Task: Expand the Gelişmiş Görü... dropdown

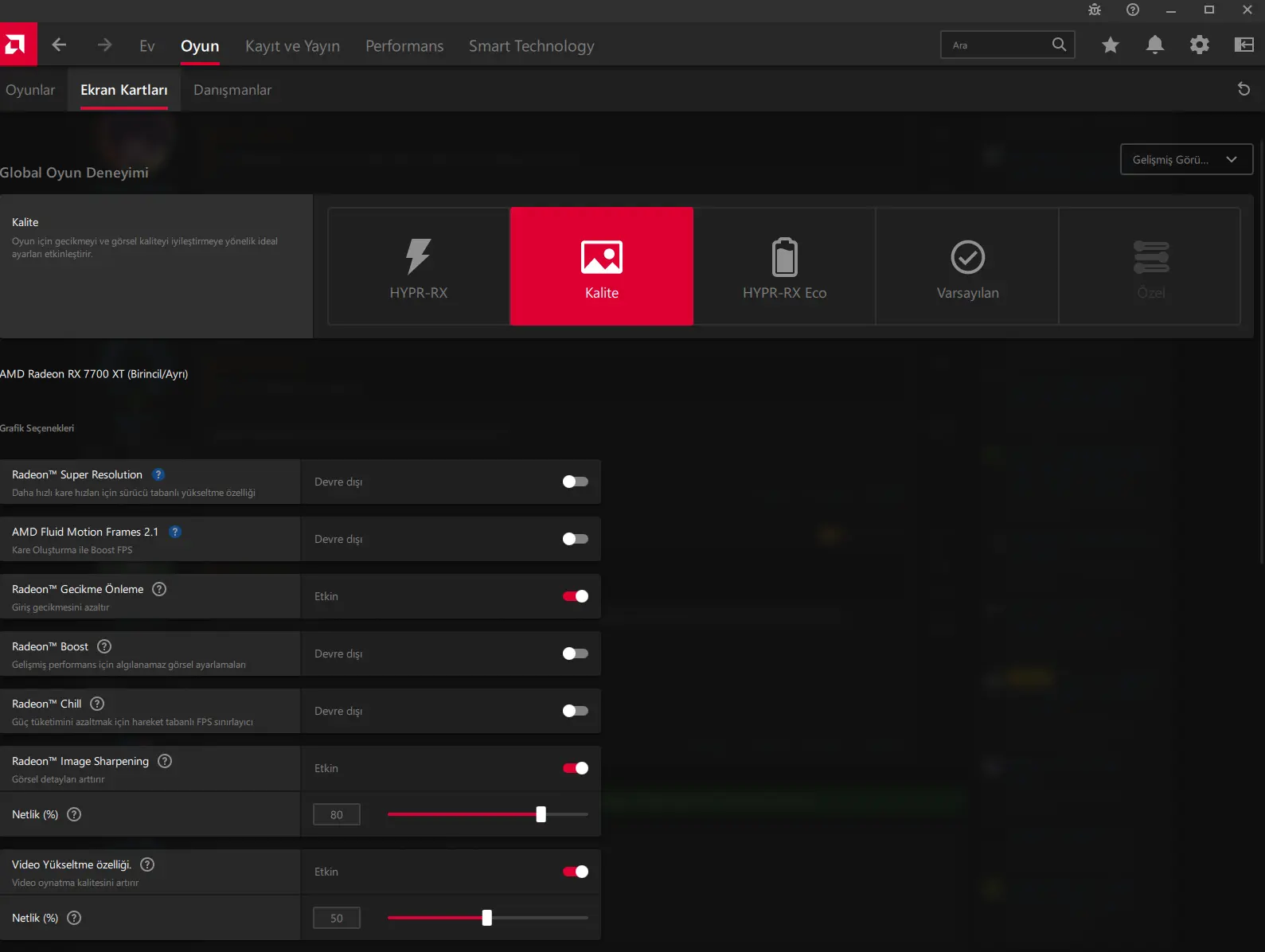Action: [x=1186, y=159]
